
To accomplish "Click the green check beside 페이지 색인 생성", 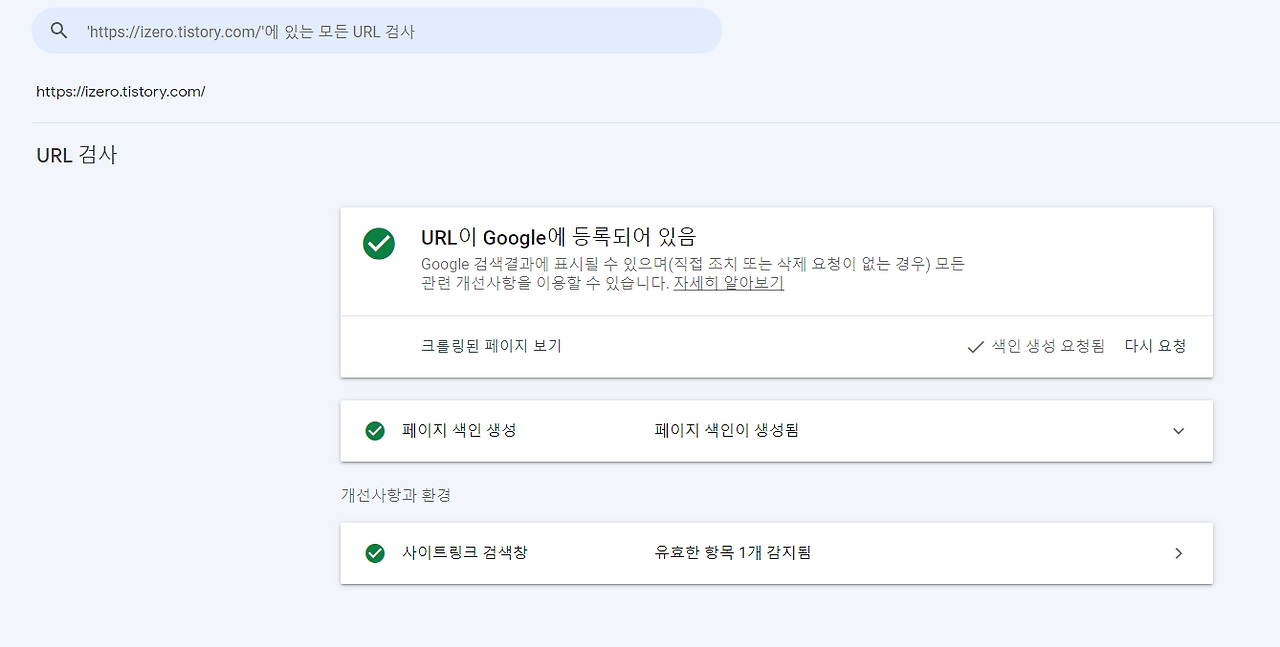I will (x=375, y=431).
